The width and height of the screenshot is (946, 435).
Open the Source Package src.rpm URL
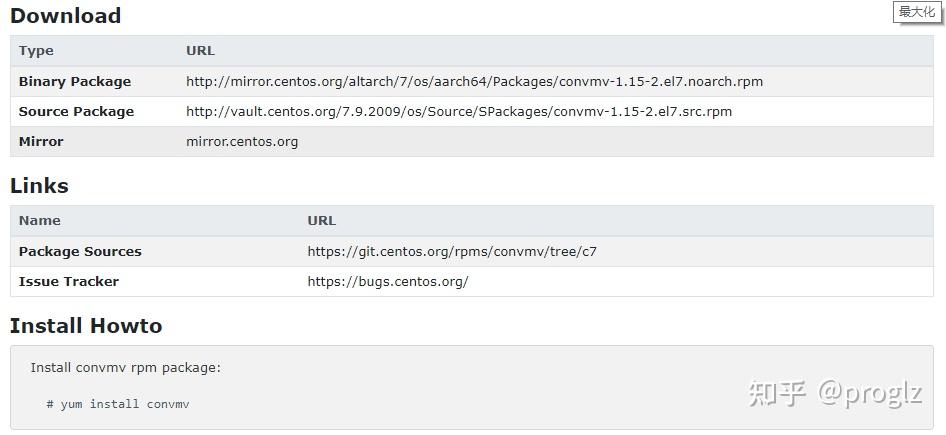(458, 112)
